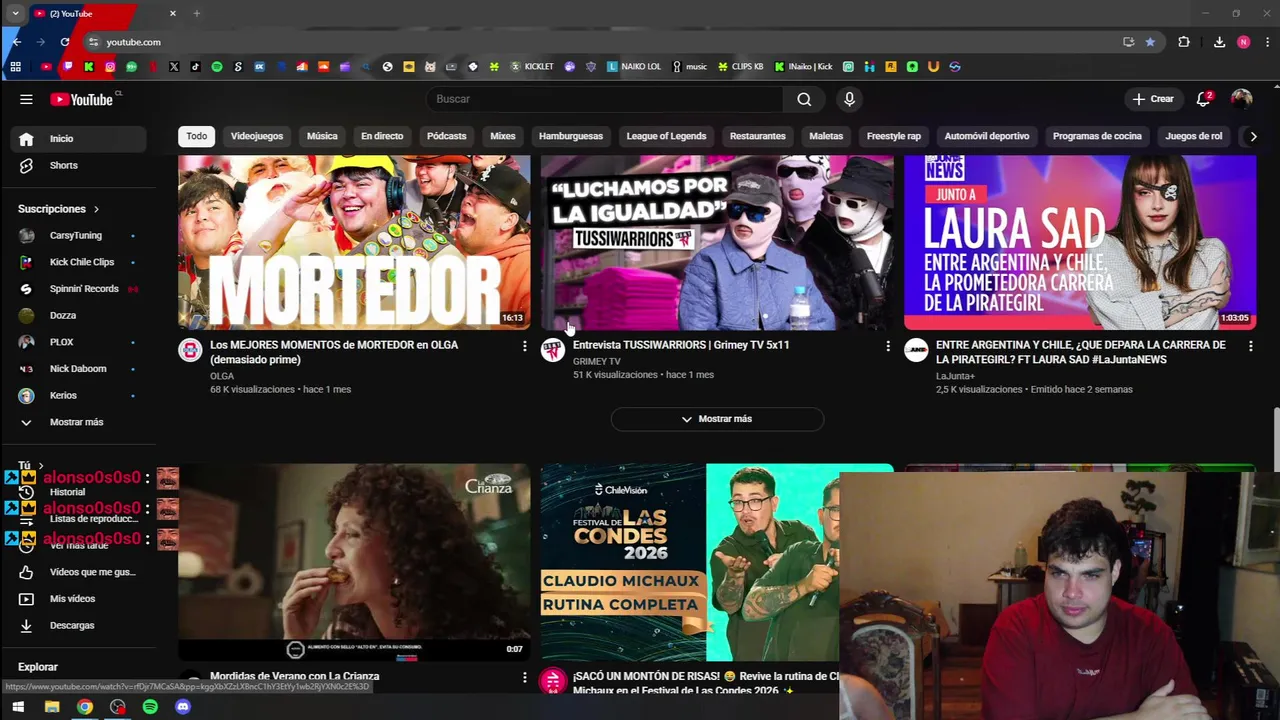Screen dimensions: 1280x720
Task: Reload the page
Action: pos(65,42)
